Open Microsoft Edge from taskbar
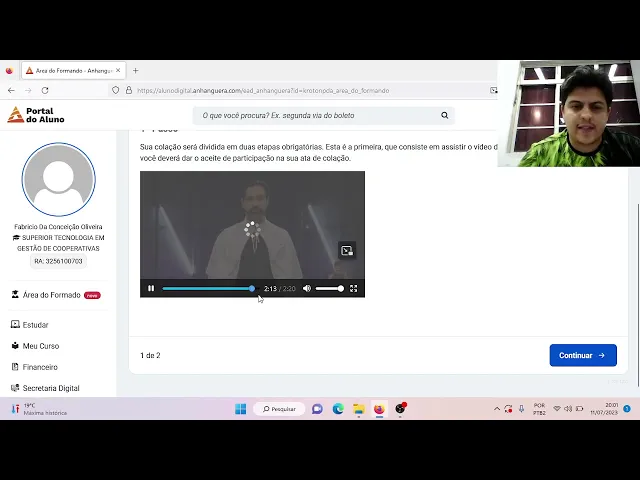The width and height of the screenshot is (640, 480). tap(338, 409)
